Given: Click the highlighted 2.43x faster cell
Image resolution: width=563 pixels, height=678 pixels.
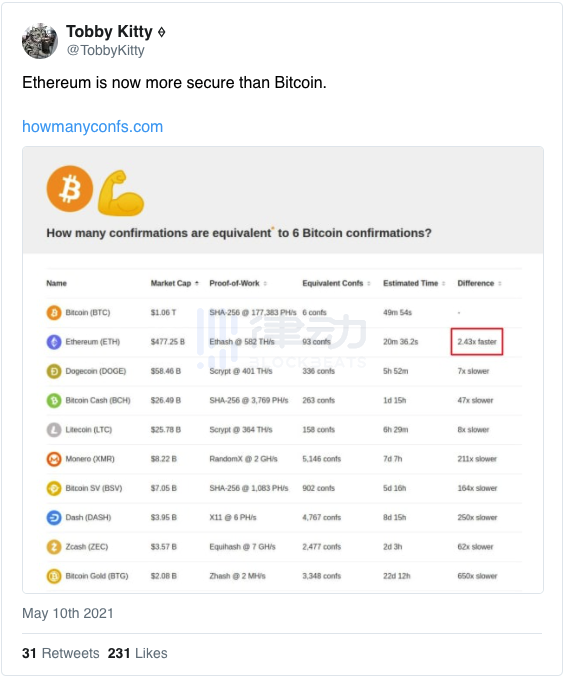Looking at the screenshot, I should [x=477, y=342].
